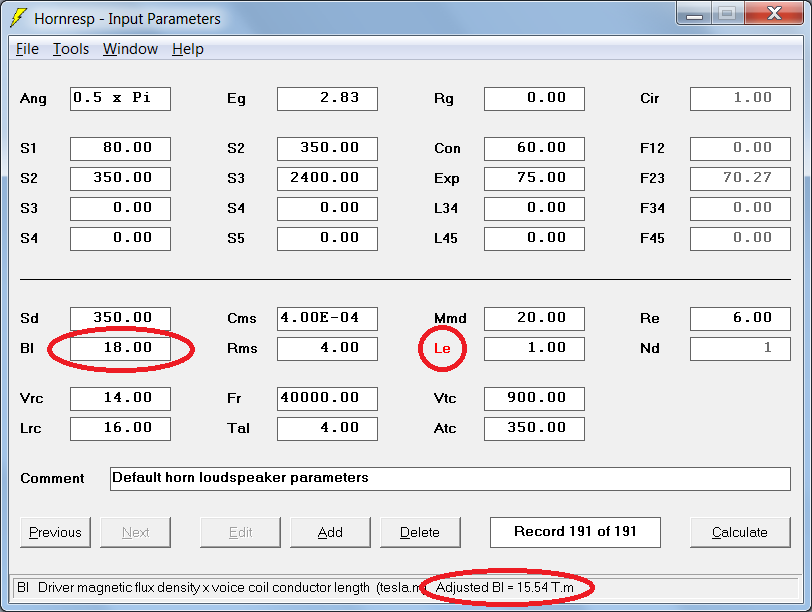Click the Hornresp lightning bolt title icon

[19, 18]
